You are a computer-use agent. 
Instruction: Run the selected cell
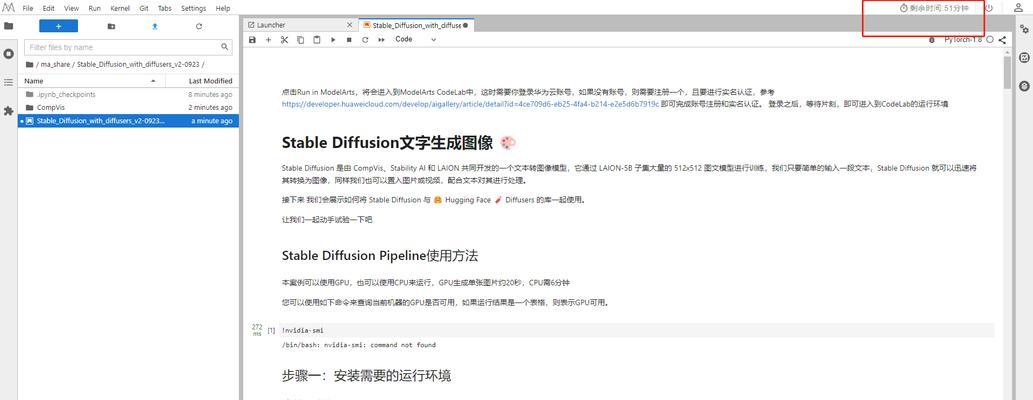[333, 40]
